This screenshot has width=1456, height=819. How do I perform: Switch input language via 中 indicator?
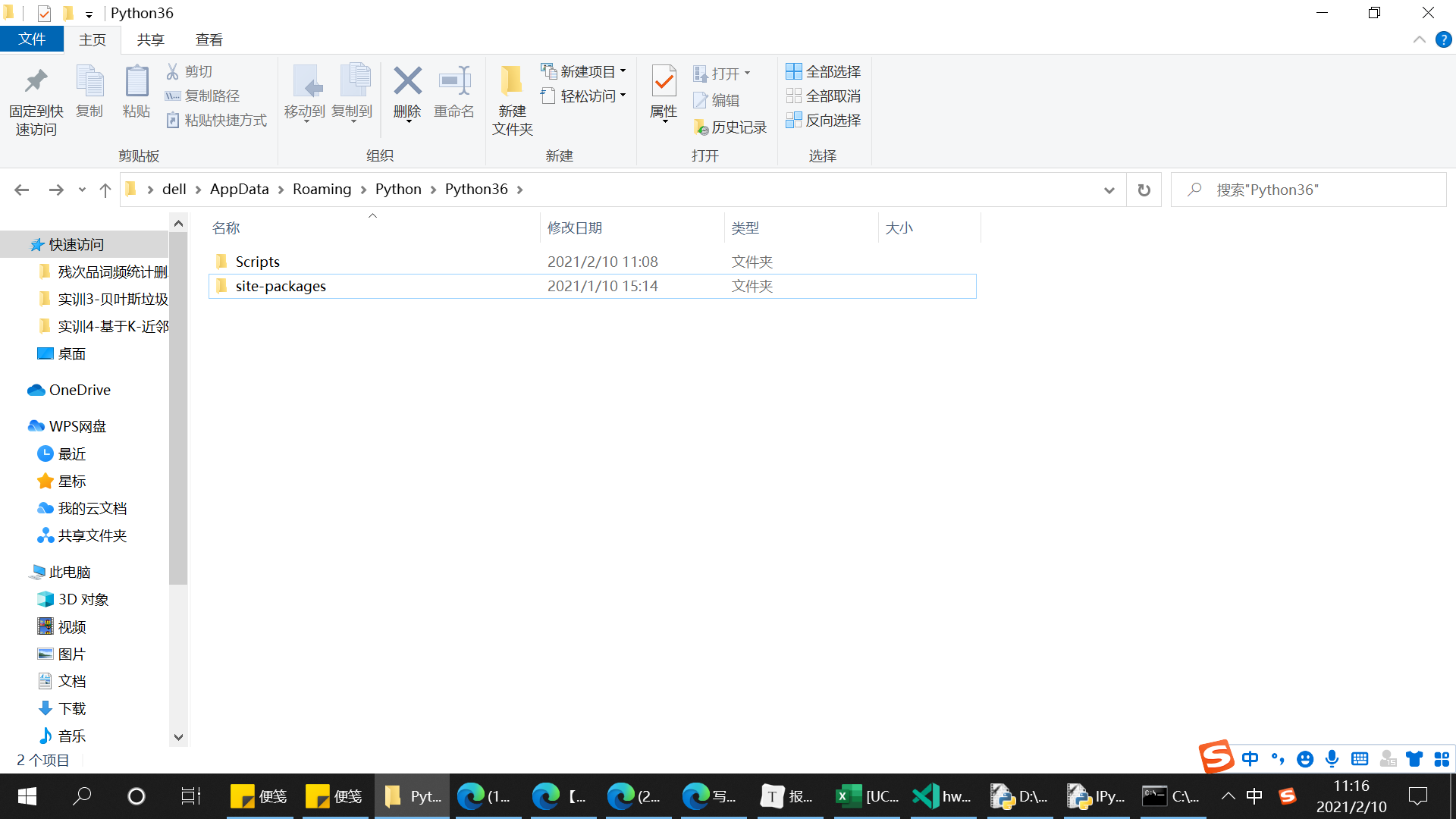1254,796
